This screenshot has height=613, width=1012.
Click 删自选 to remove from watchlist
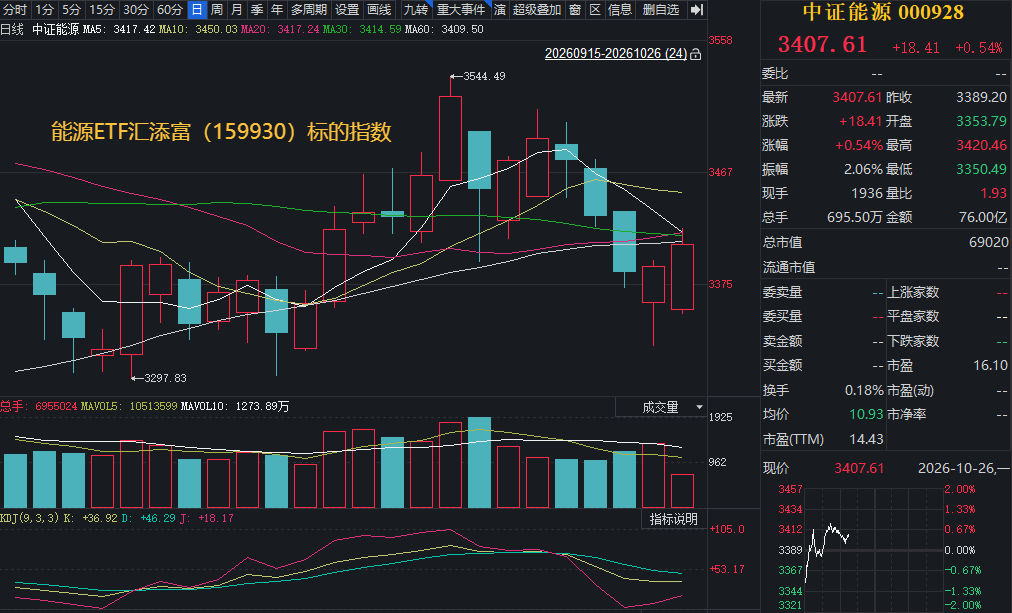point(661,10)
